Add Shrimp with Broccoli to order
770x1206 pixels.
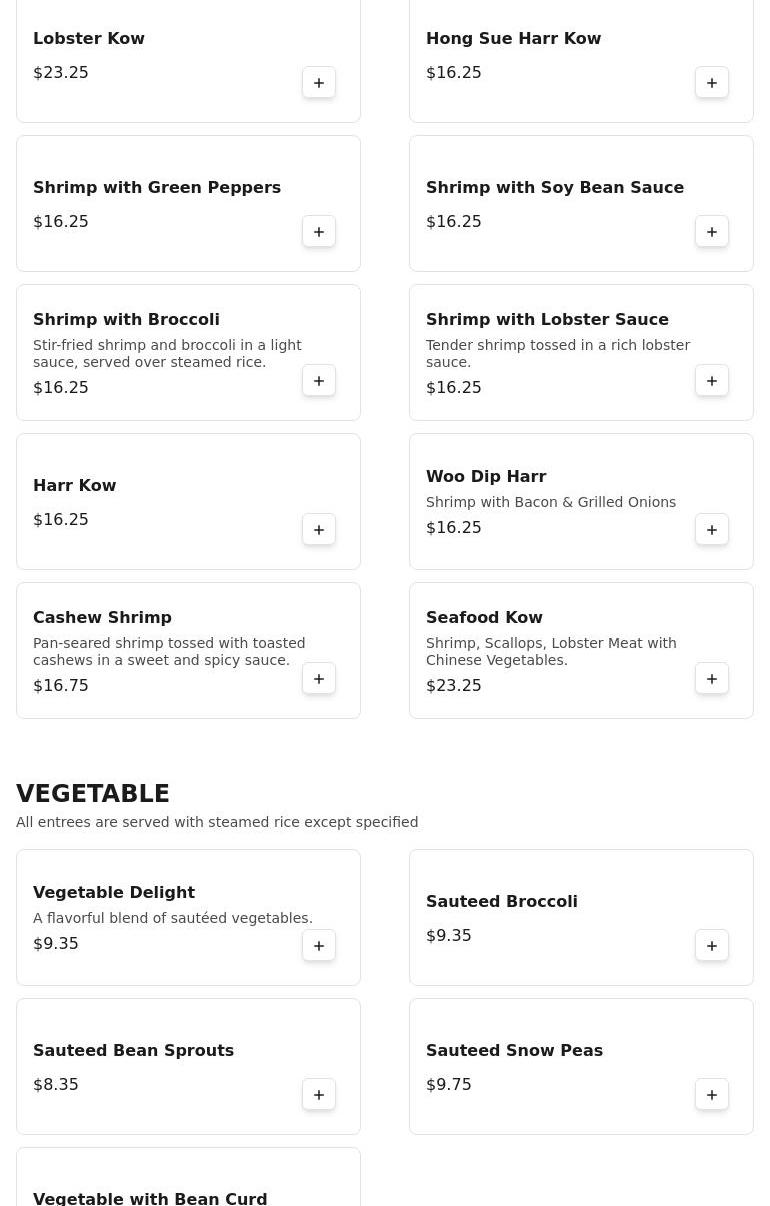click(x=319, y=381)
